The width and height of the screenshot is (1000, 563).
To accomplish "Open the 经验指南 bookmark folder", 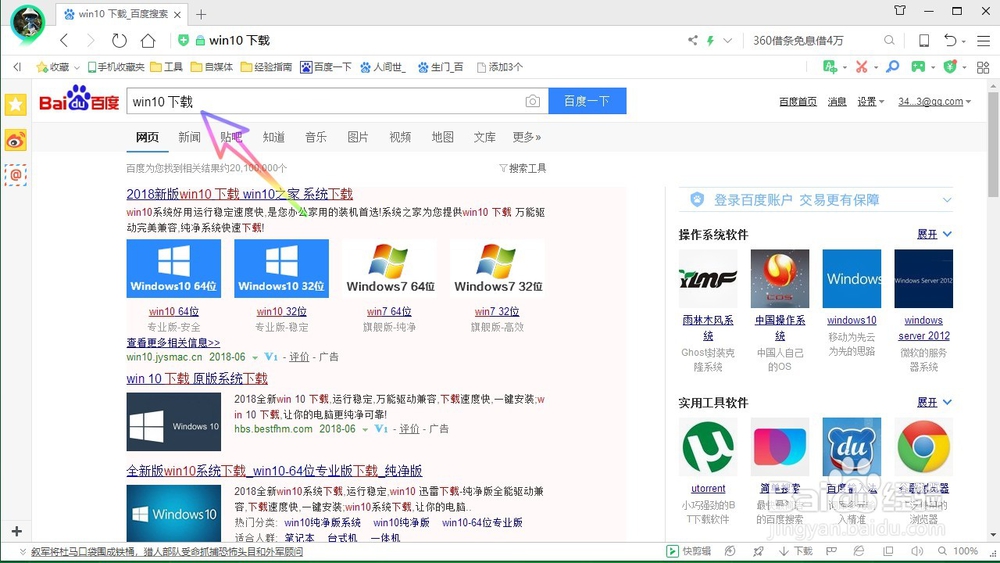I will [266, 67].
